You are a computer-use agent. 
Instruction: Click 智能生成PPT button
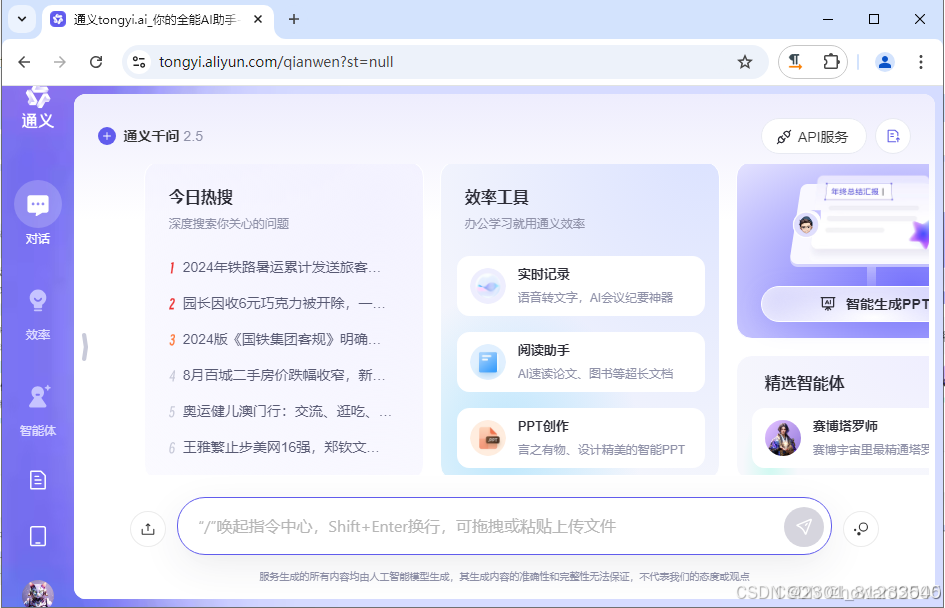click(845, 304)
